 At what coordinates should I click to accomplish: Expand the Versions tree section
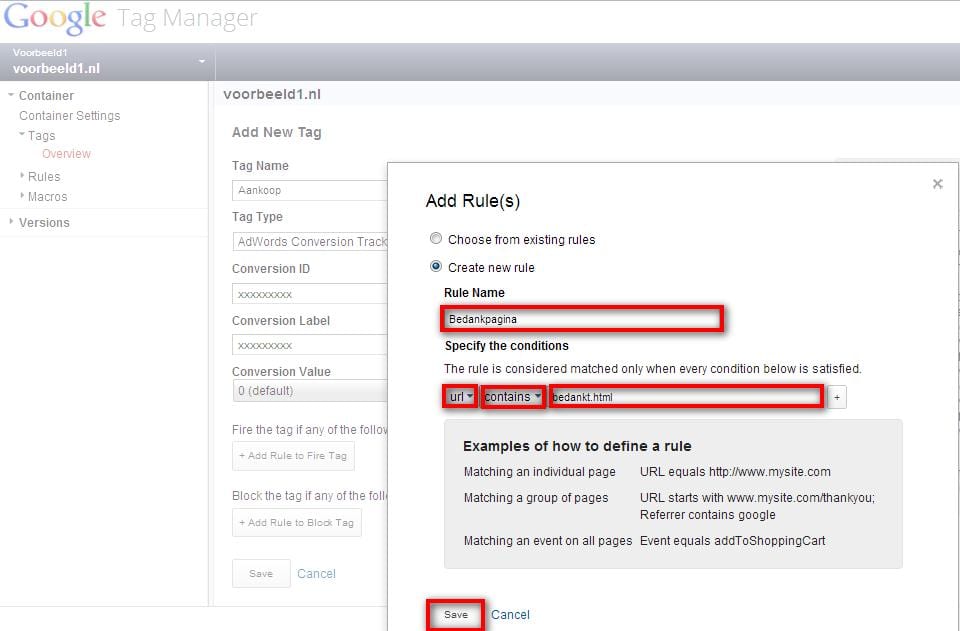point(11,222)
